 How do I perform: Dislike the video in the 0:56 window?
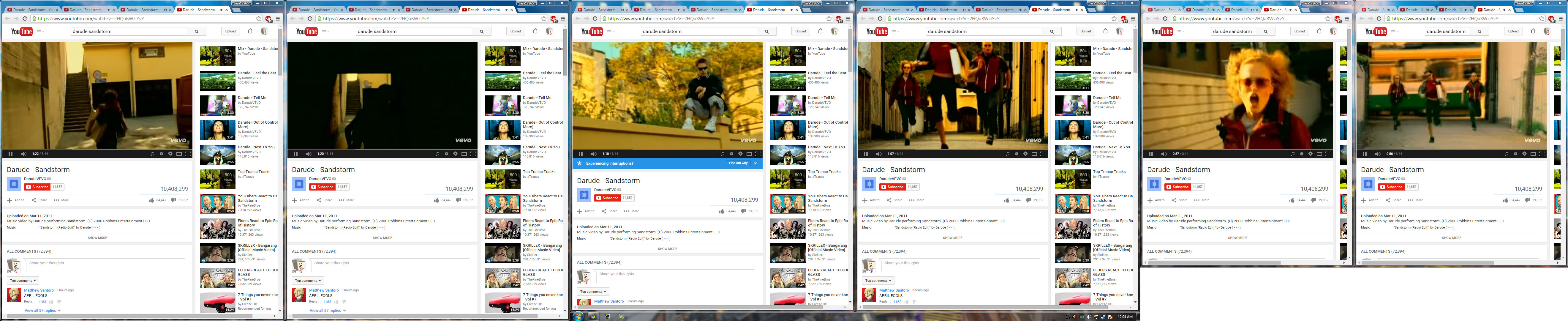pos(1528,200)
